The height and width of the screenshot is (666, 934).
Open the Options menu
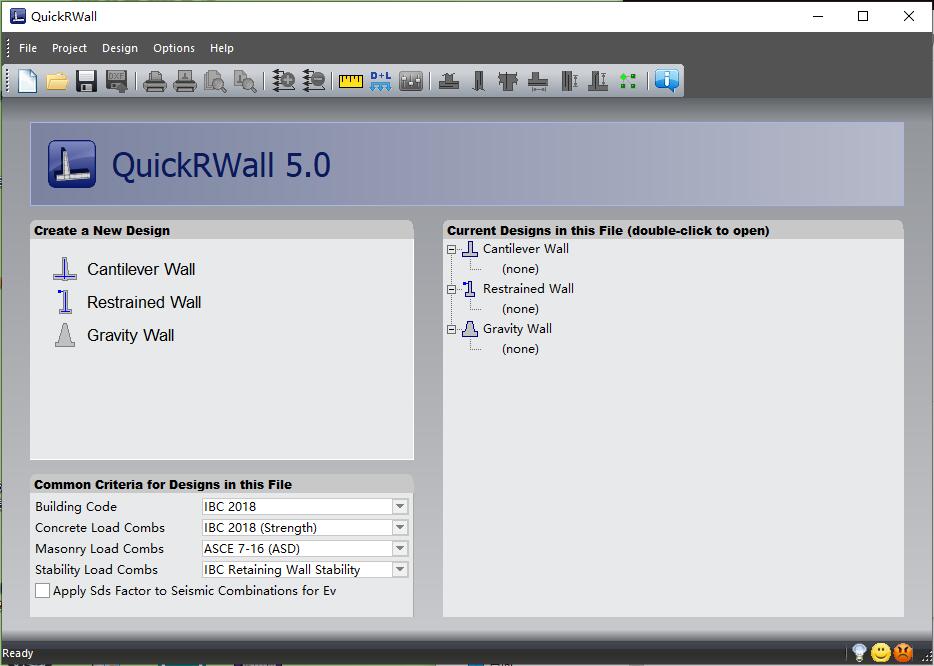[x=174, y=48]
